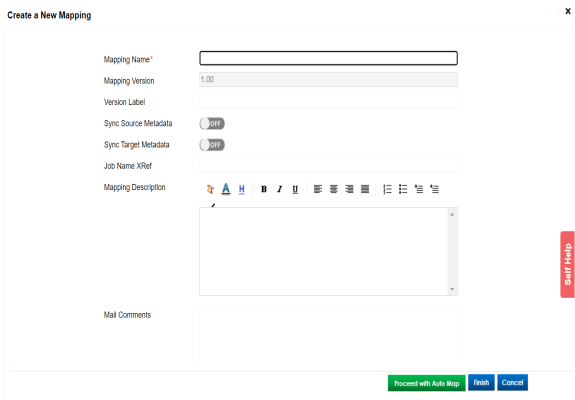
Task: Click the Sync Source Metadata label
Action: [138, 123]
